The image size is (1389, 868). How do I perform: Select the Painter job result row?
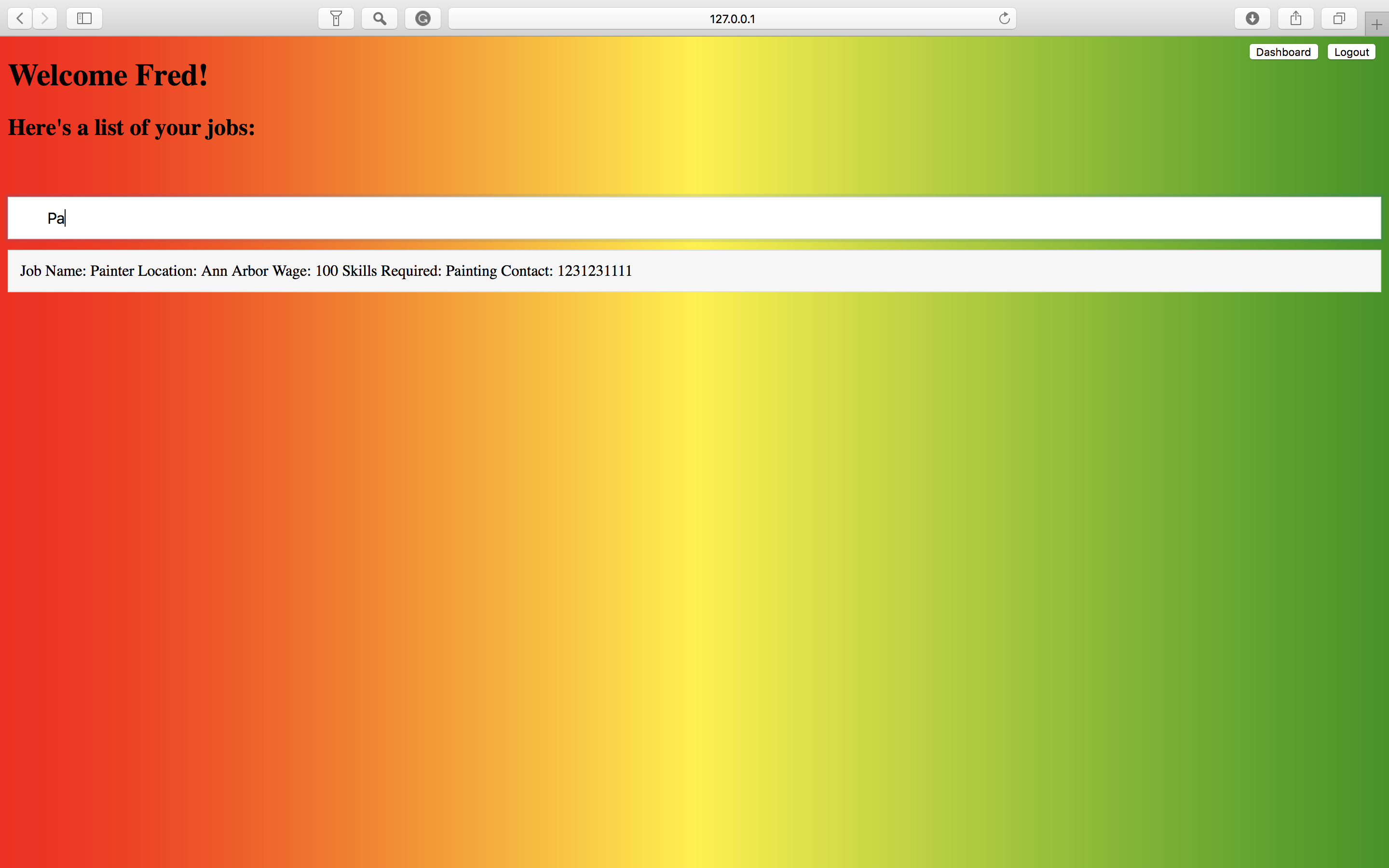694,271
